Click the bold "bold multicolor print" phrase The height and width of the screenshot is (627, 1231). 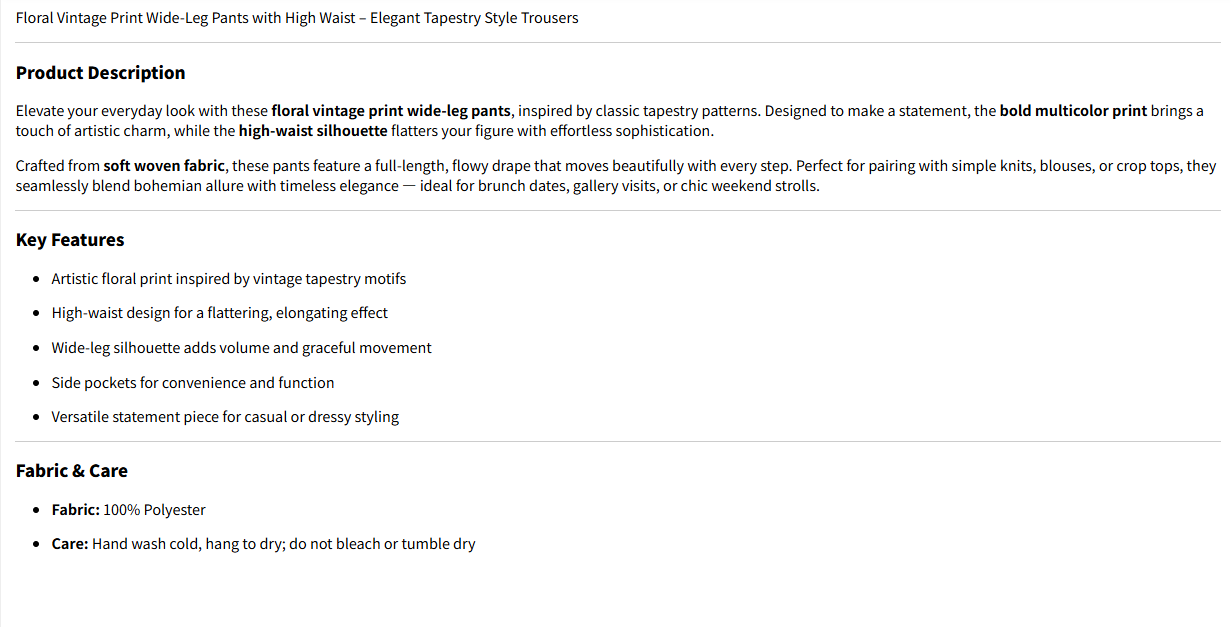tap(1072, 111)
